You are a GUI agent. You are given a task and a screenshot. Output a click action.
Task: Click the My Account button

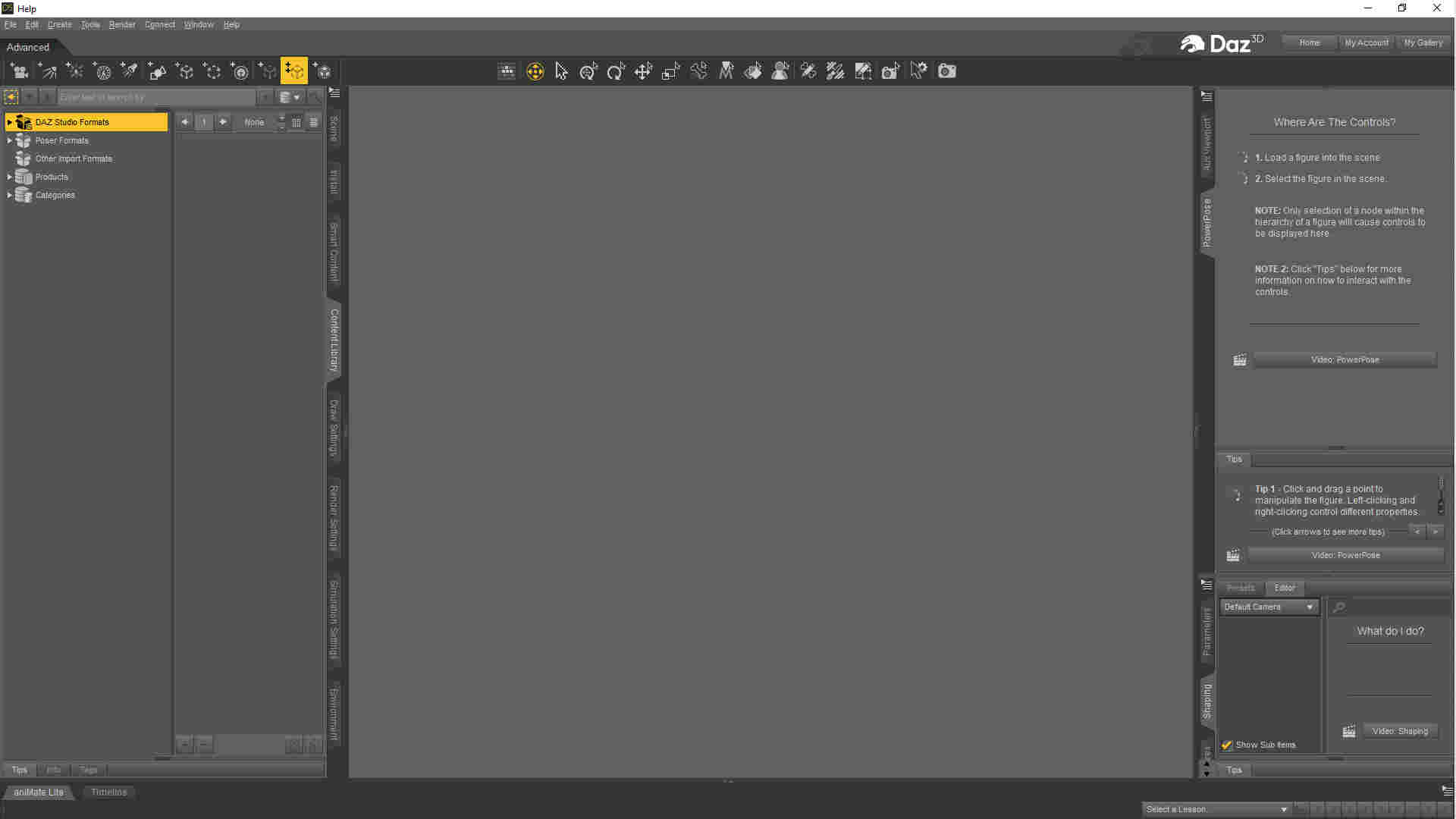[x=1366, y=42]
